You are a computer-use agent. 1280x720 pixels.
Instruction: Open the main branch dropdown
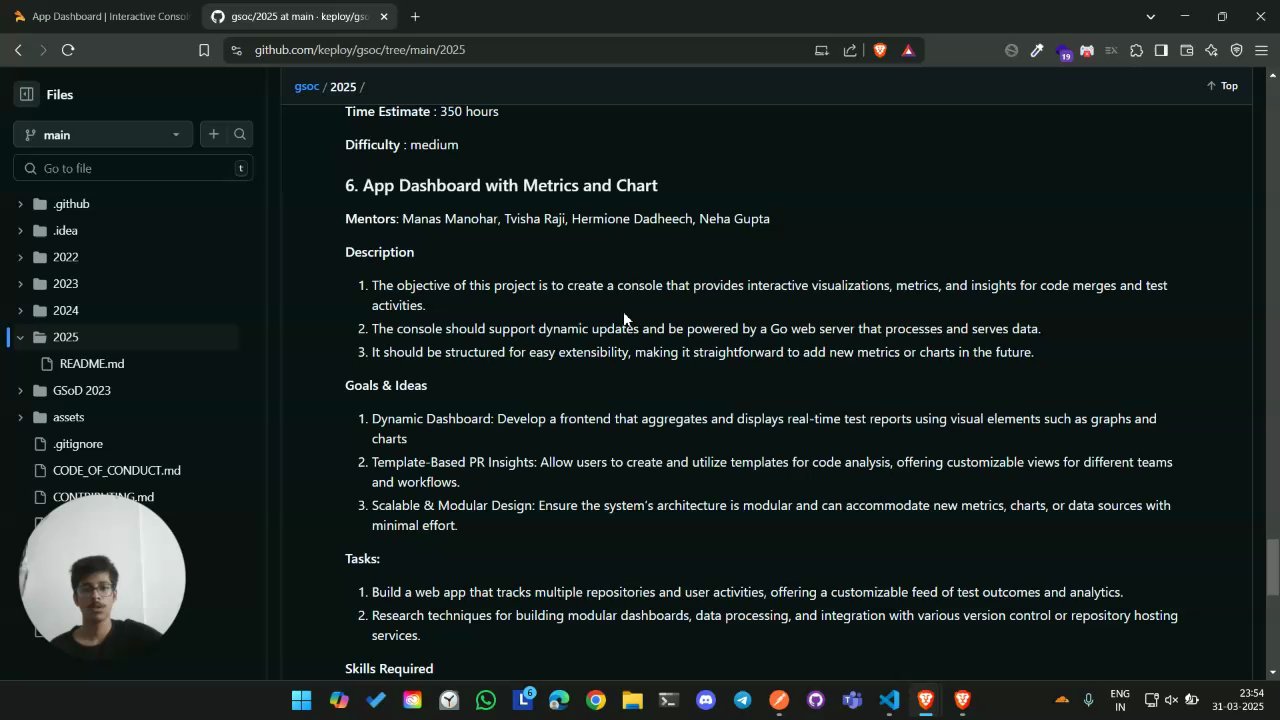pos(103,134)
